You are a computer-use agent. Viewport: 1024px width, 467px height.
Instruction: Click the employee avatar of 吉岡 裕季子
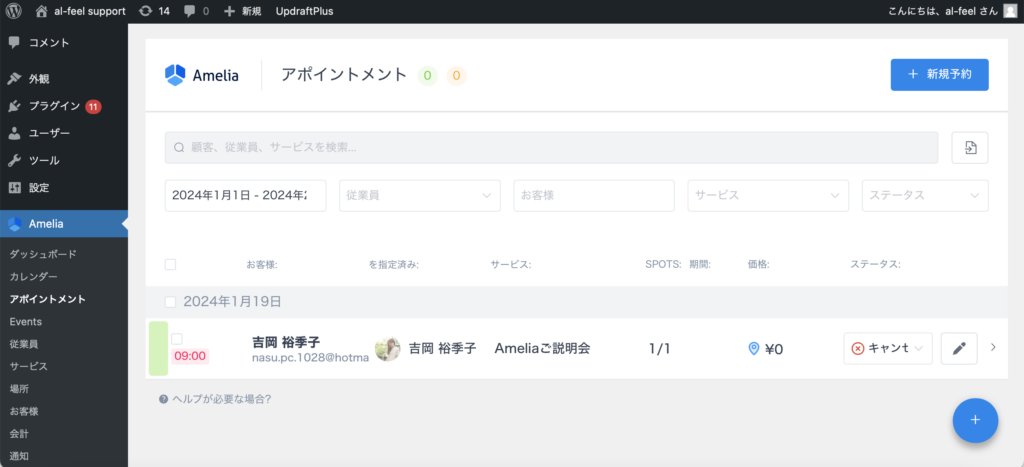click(387, 348)
